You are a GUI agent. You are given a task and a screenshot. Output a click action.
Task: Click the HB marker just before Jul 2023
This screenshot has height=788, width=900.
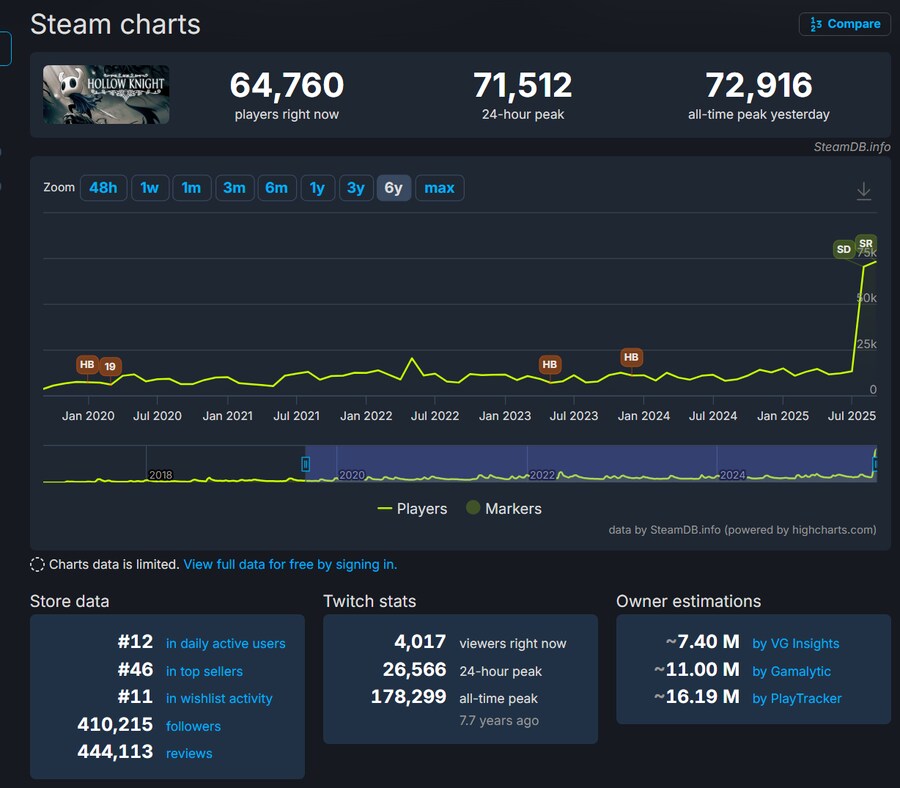[550, 364]
